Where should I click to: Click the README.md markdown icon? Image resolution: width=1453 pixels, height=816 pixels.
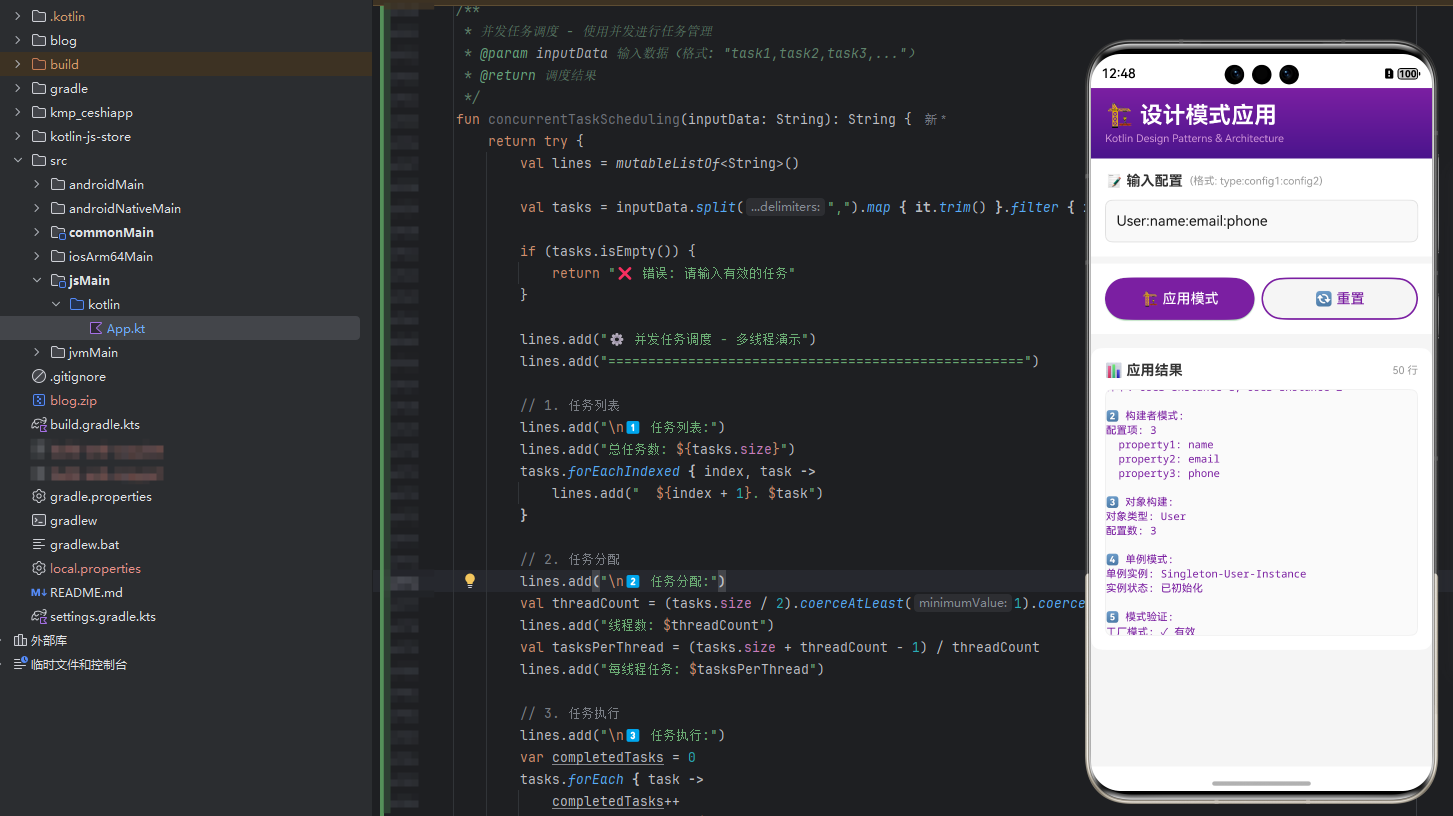coord(39,592)
